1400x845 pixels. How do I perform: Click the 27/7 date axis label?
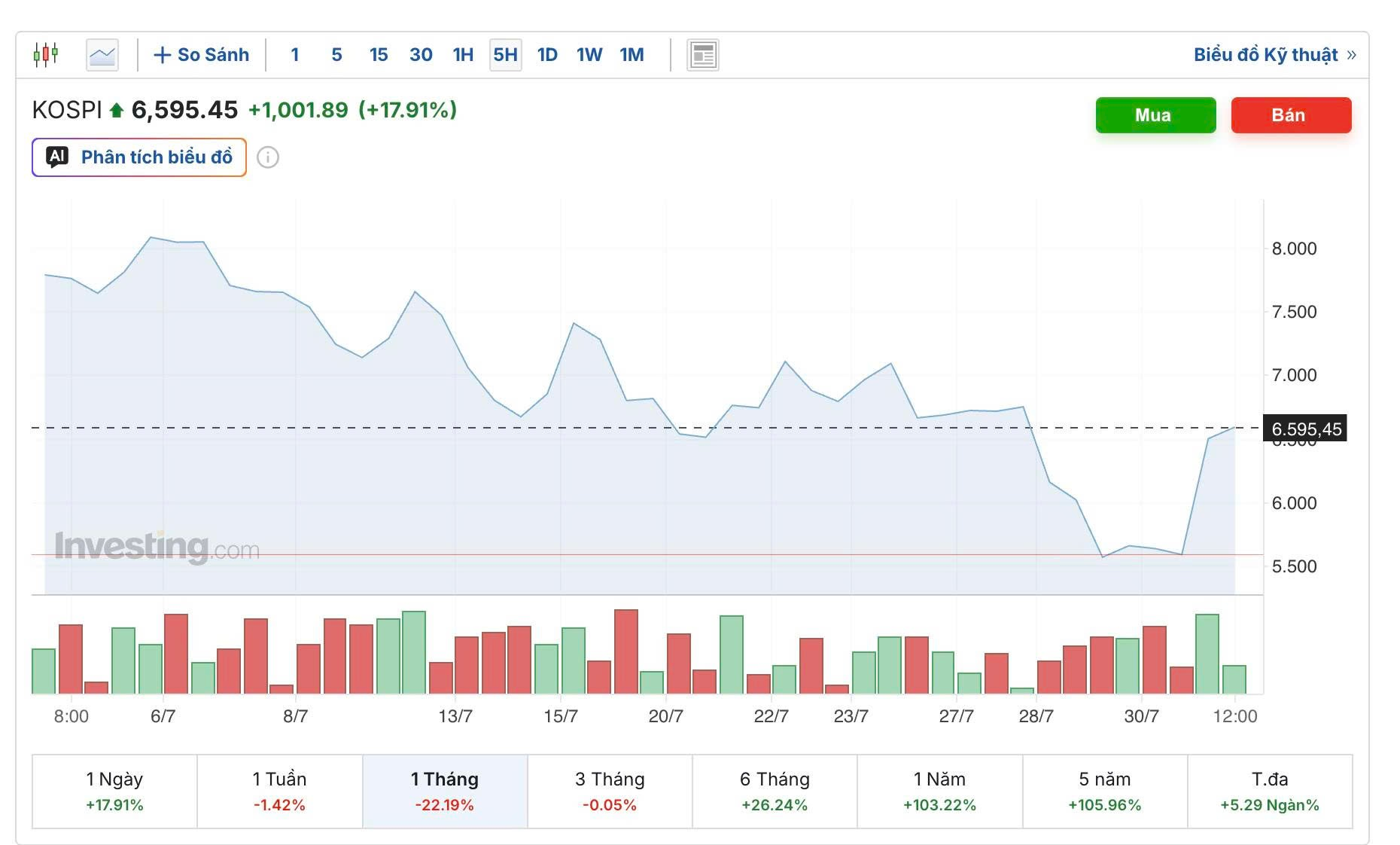[957, 716]
